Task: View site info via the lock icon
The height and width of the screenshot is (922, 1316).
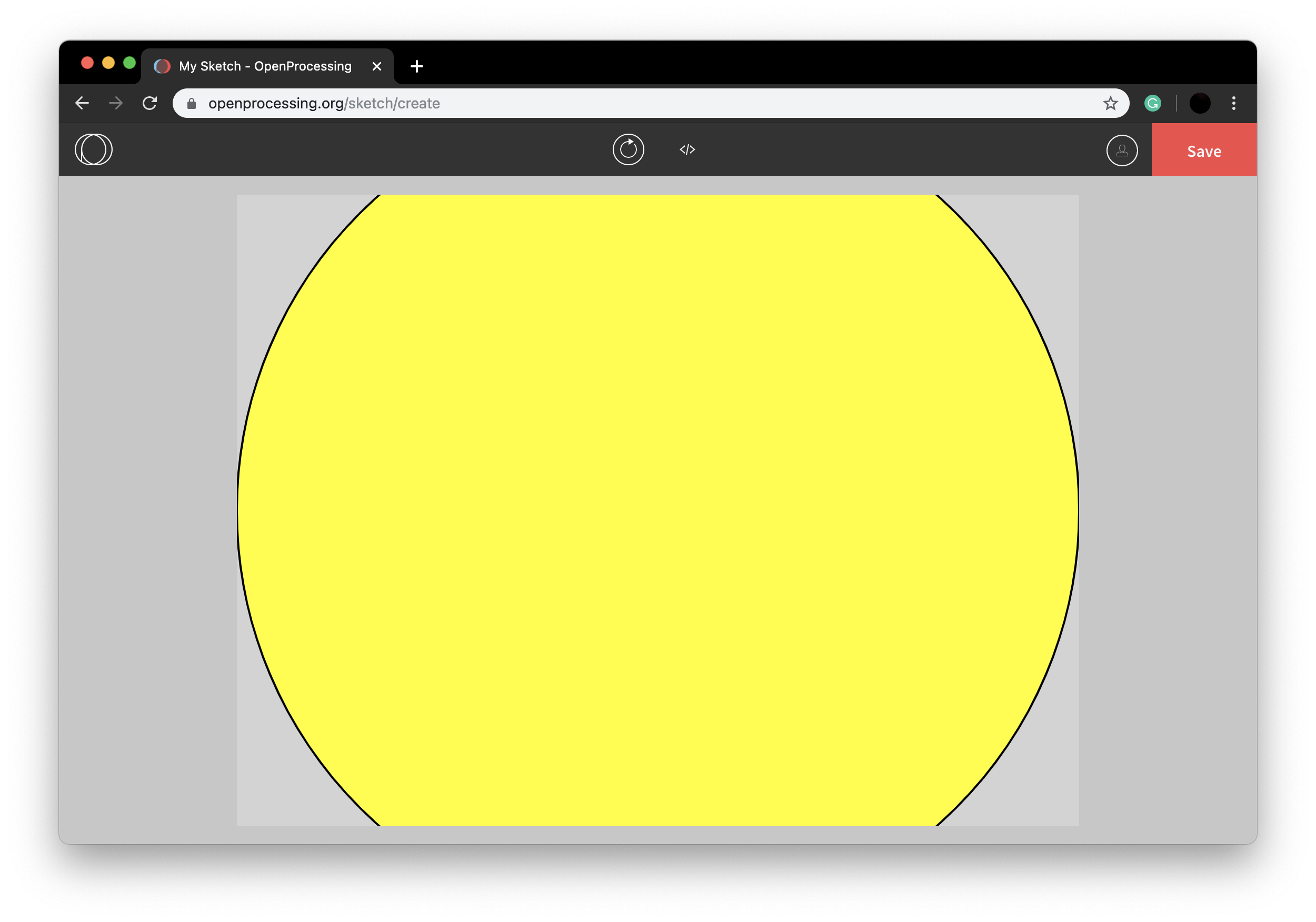Action: point(192,103)
